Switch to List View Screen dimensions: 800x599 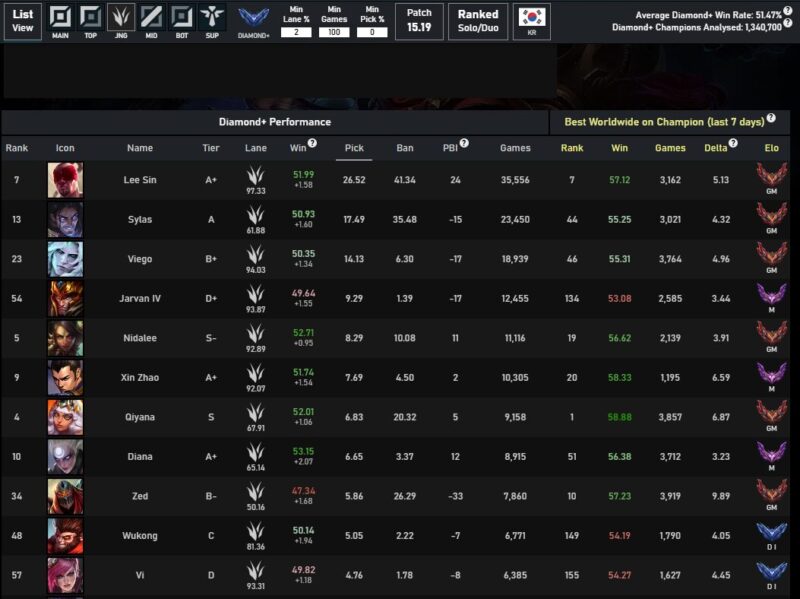point(23,20)
